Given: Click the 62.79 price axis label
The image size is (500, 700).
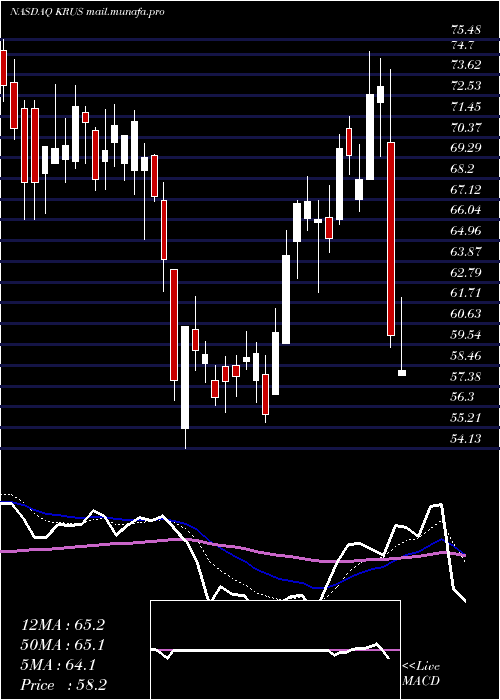Looking at the screenshot, I should pyautogui.click(x=466, y=272).
